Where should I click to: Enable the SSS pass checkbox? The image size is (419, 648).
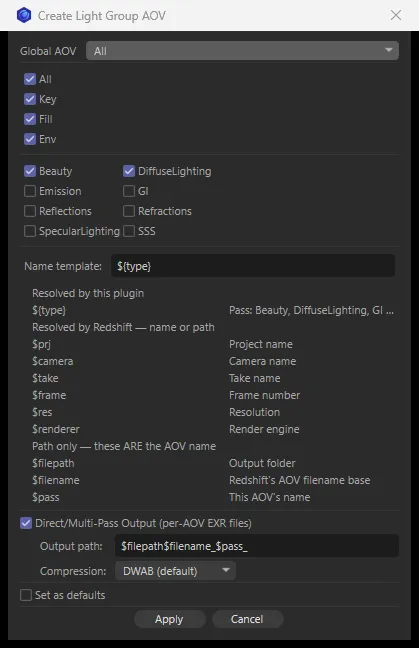129,231
